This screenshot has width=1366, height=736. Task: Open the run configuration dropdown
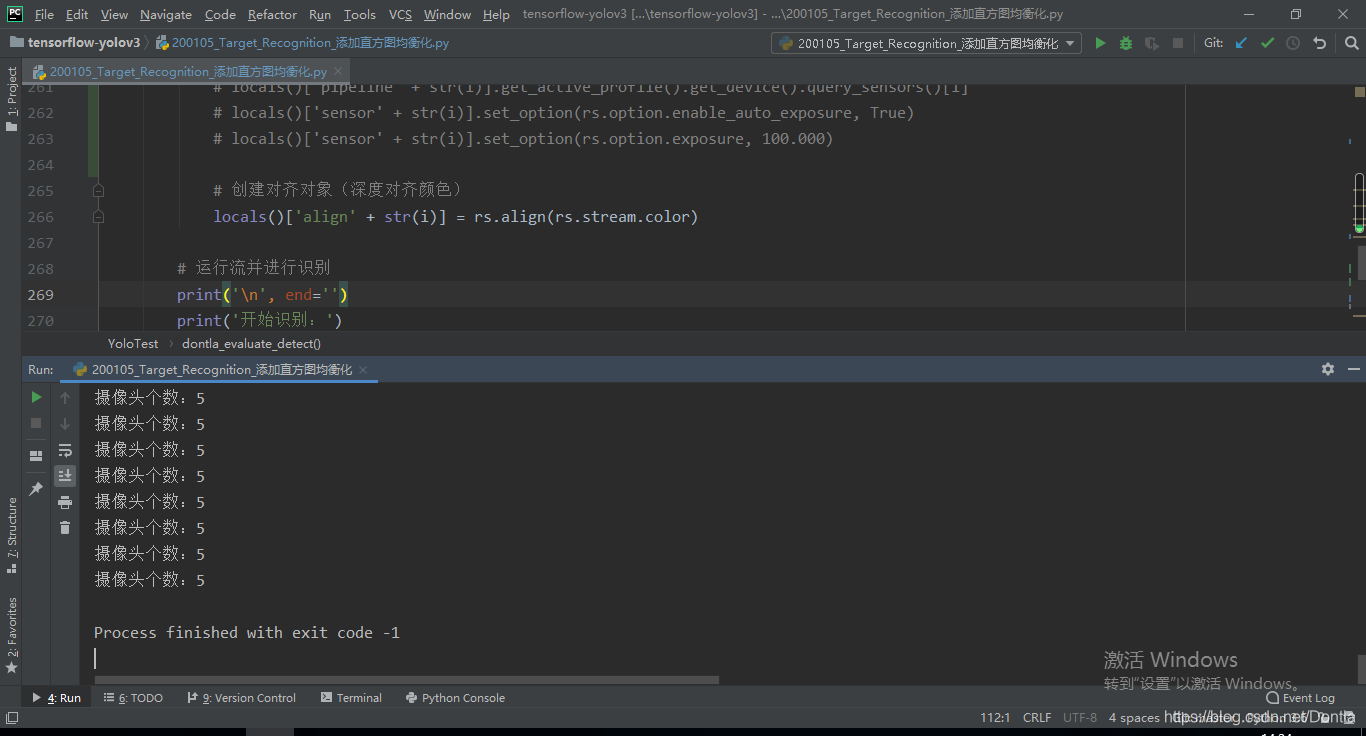928,43
